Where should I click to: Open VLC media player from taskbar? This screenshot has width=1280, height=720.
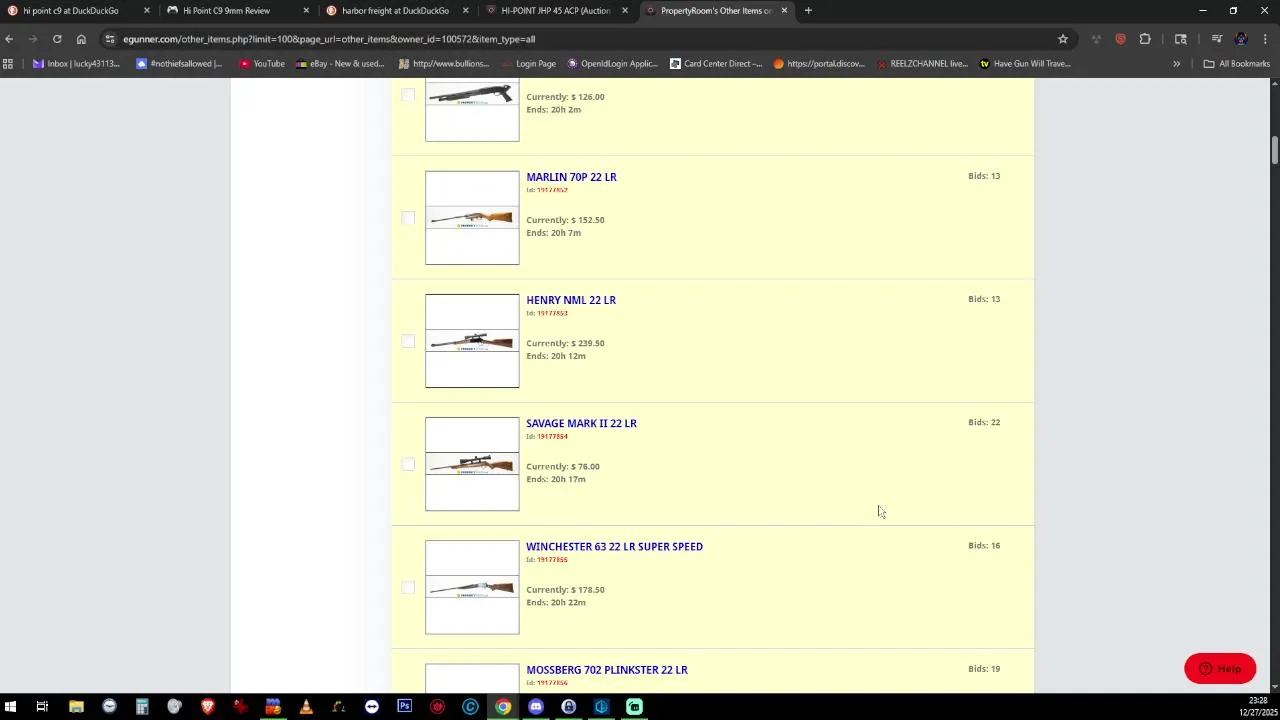[306, 707]
